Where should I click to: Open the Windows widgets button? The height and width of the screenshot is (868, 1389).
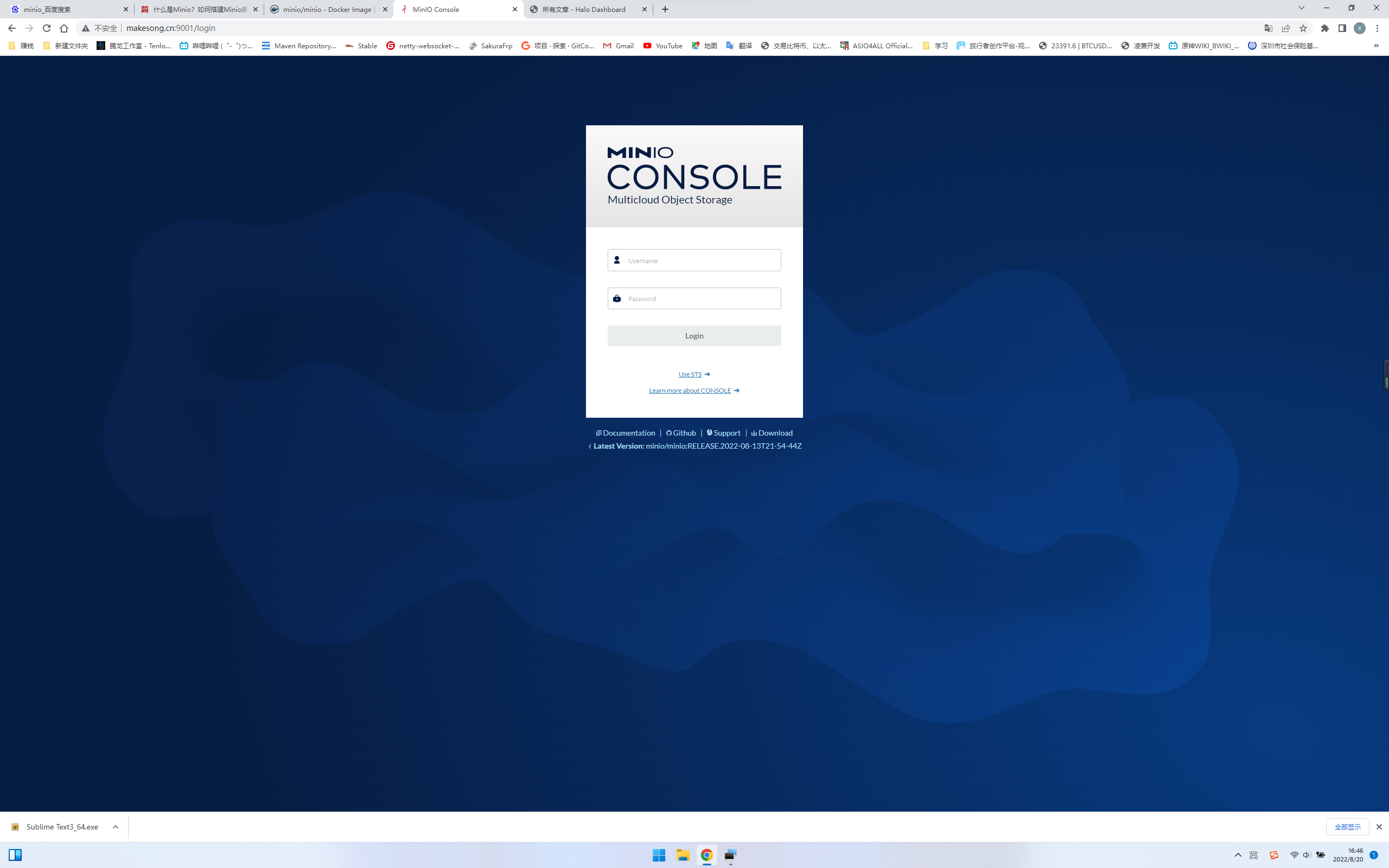click(16, 856)
